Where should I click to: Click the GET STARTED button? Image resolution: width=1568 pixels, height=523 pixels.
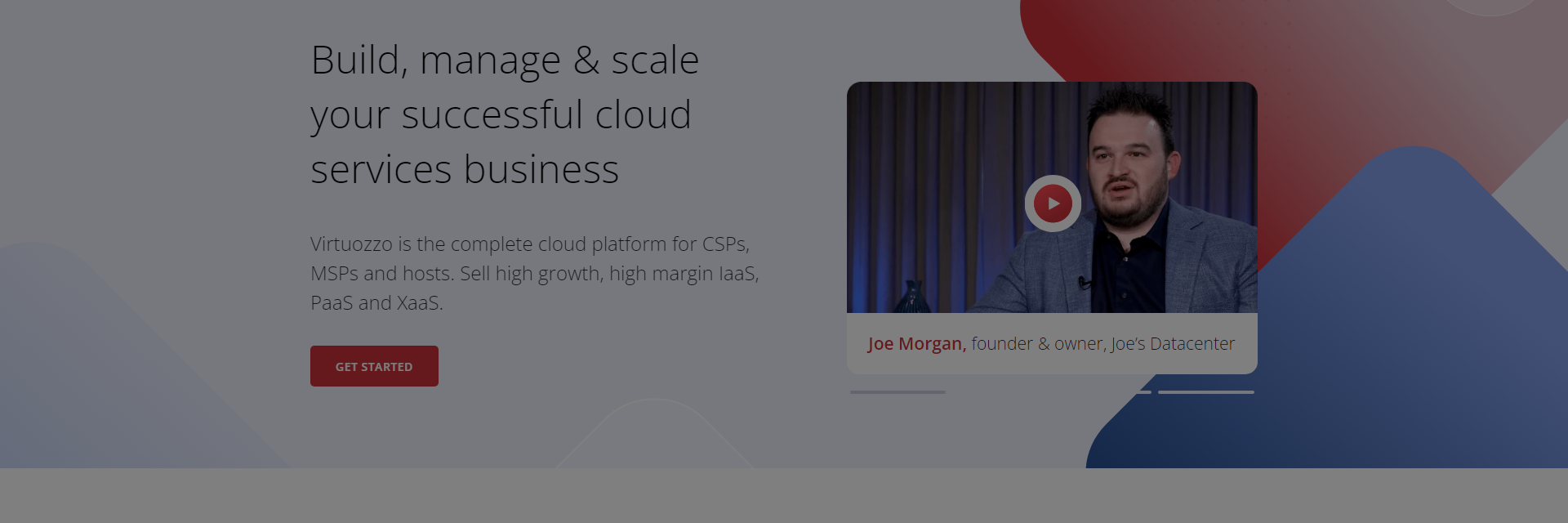pos(374,366)
